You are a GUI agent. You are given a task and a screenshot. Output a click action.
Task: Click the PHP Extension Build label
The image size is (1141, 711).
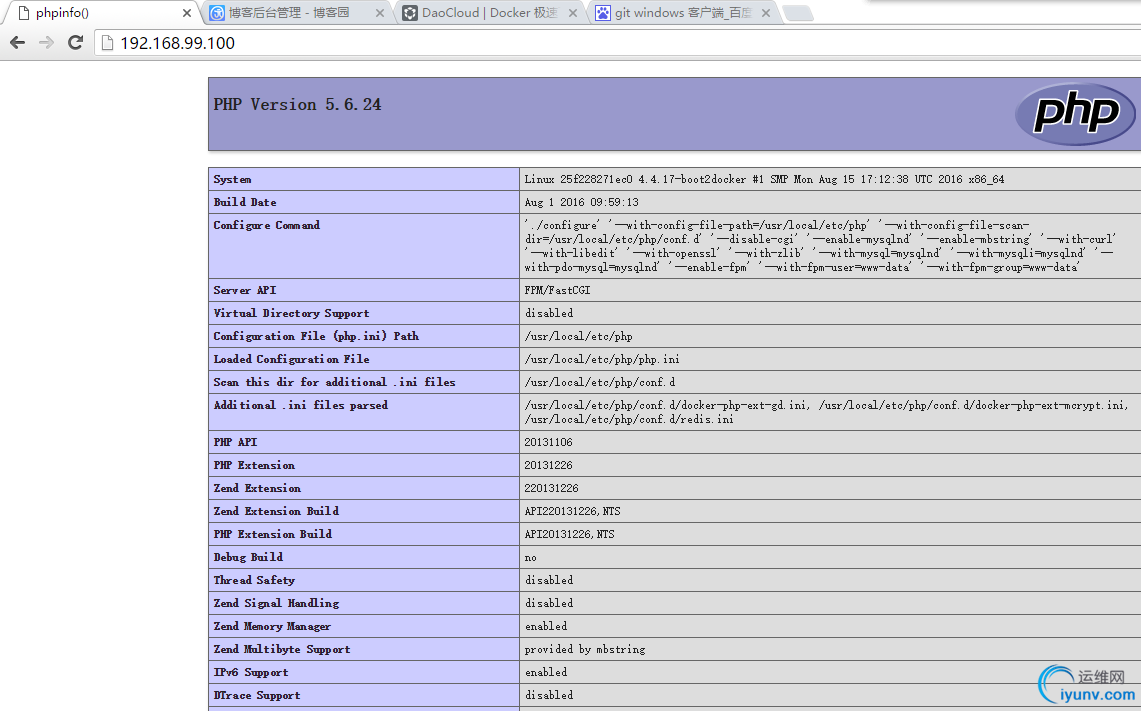click(x=272, y=534)
